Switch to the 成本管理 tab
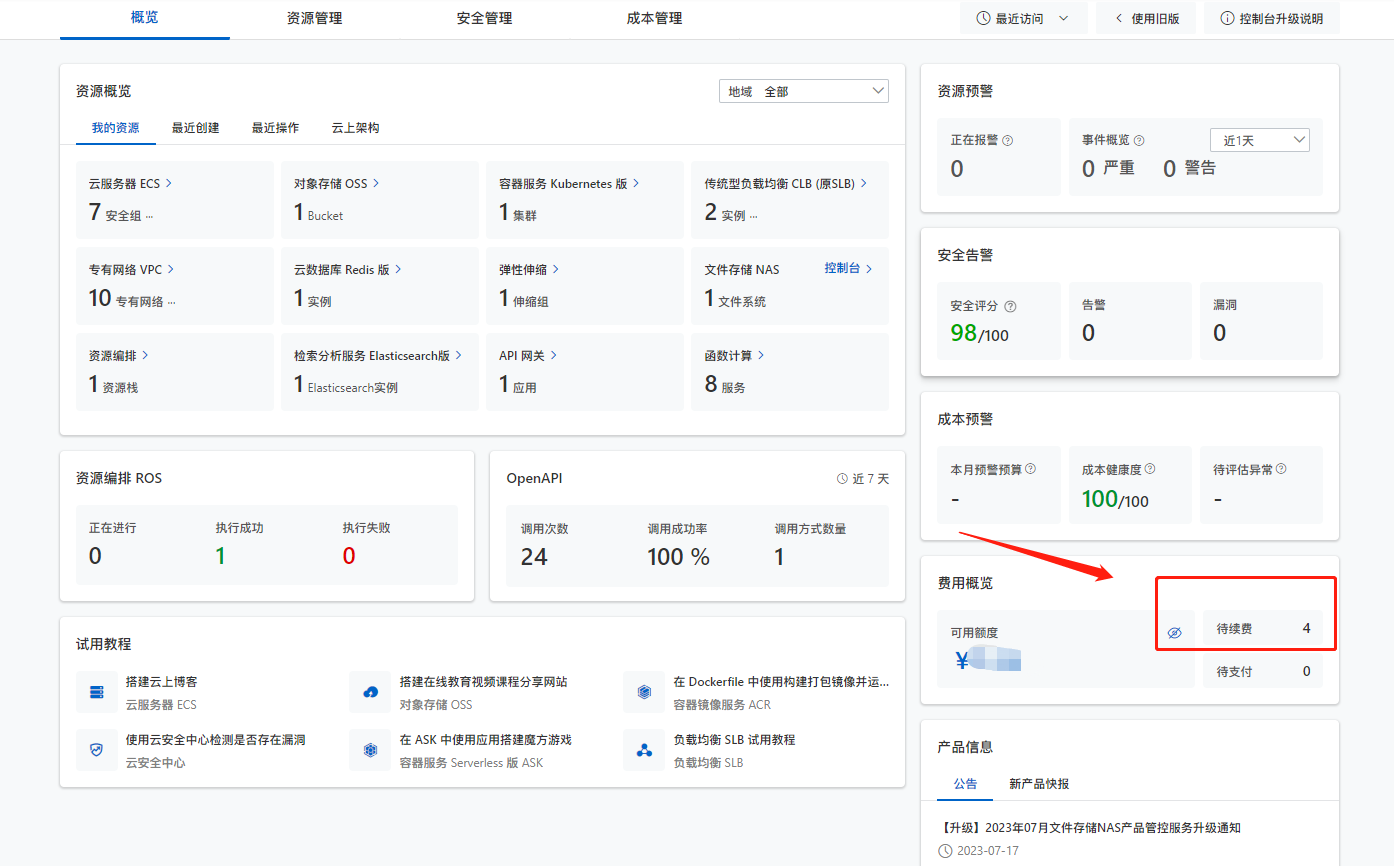Viewport: 1394px width, 866px height. point(655,18)
